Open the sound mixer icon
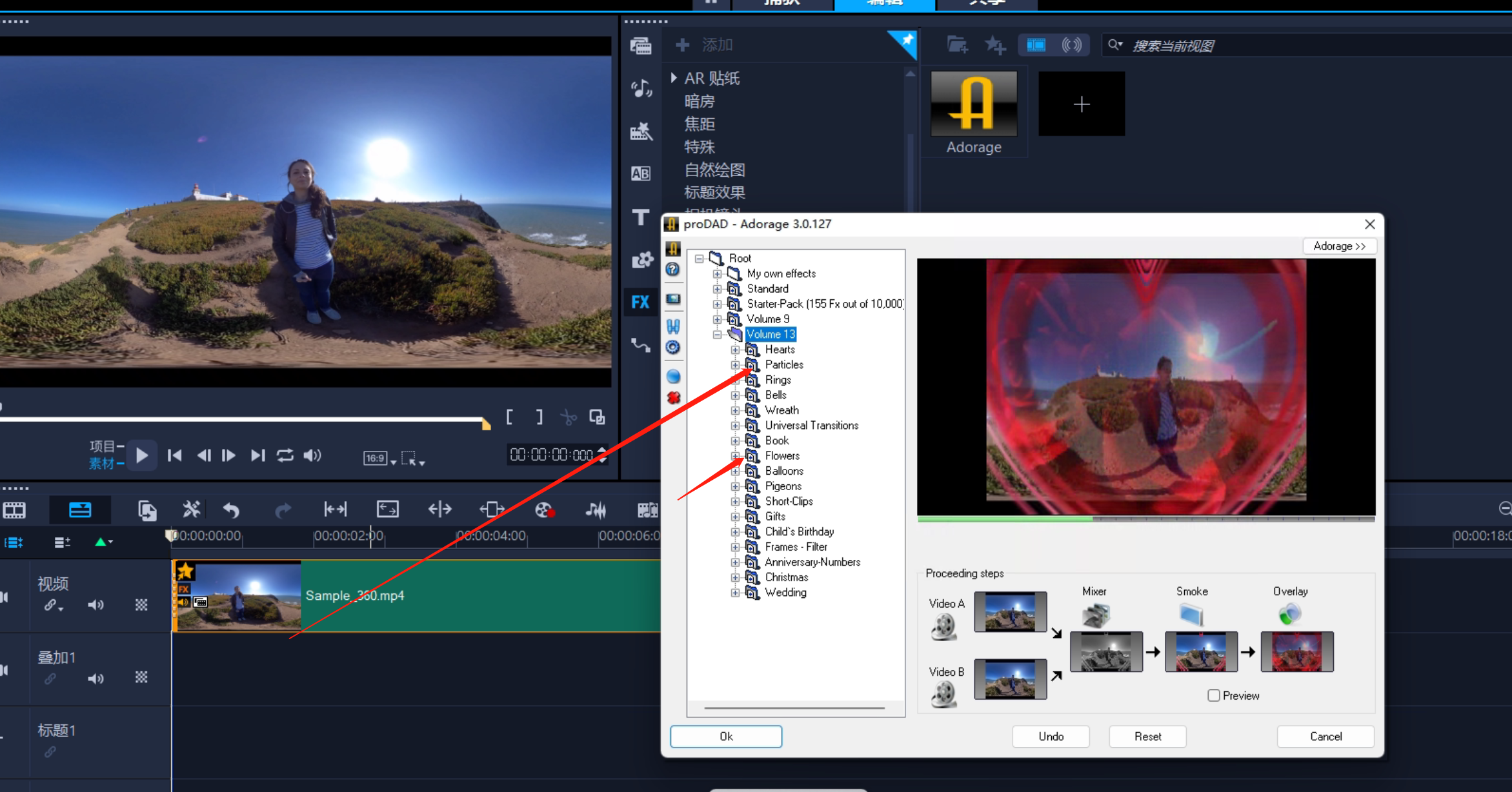This screenshot has width=1512, height=792. click(595, 510)
